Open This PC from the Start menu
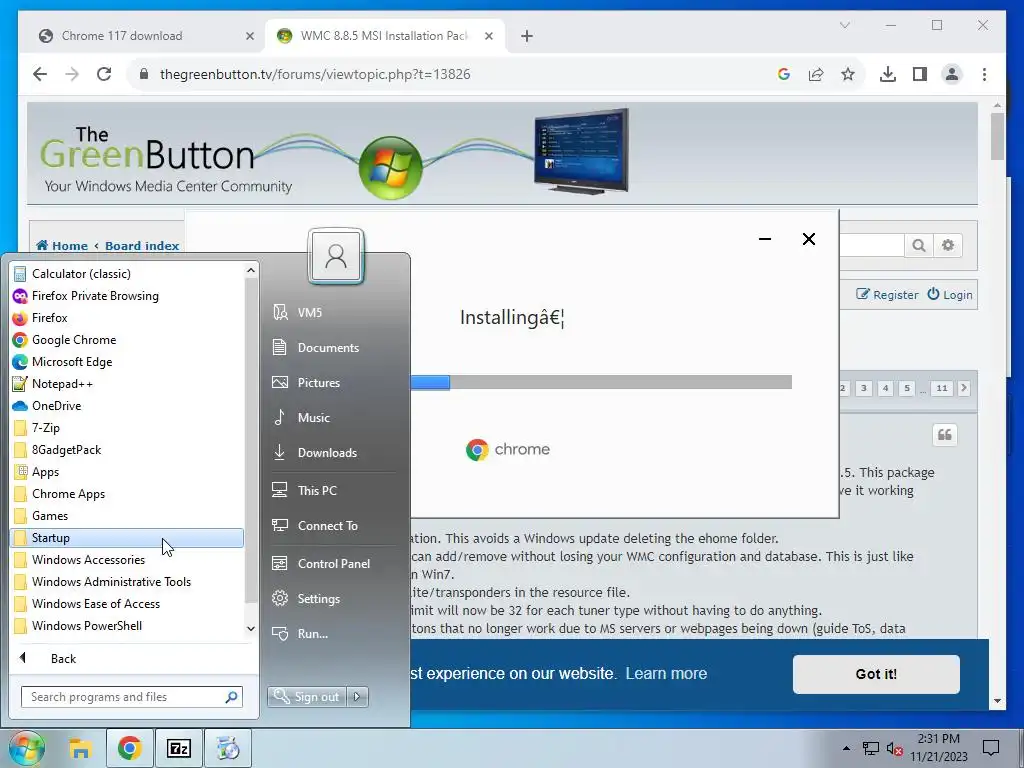Screen dimensions: 1024x768 (x=333, y=490)
